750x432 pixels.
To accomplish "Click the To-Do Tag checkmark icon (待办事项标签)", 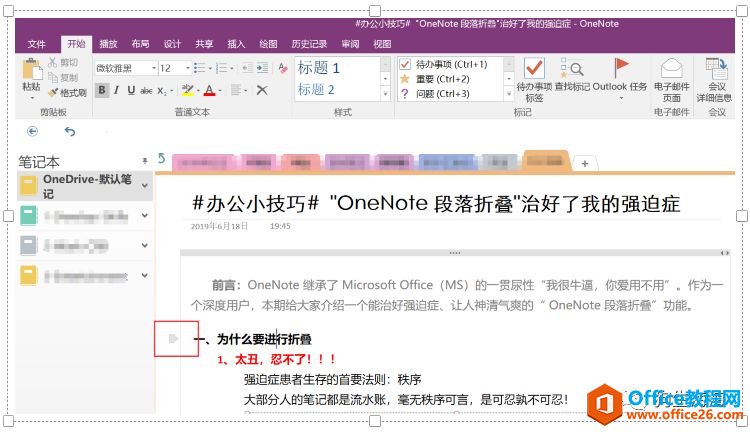I will coord(534,68).
